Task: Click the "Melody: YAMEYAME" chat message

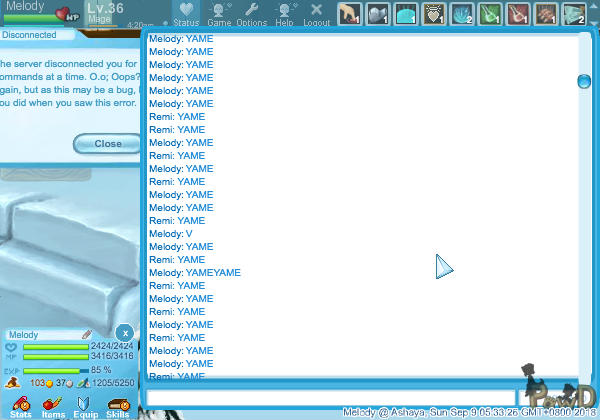Action: (x=194, y=272)
